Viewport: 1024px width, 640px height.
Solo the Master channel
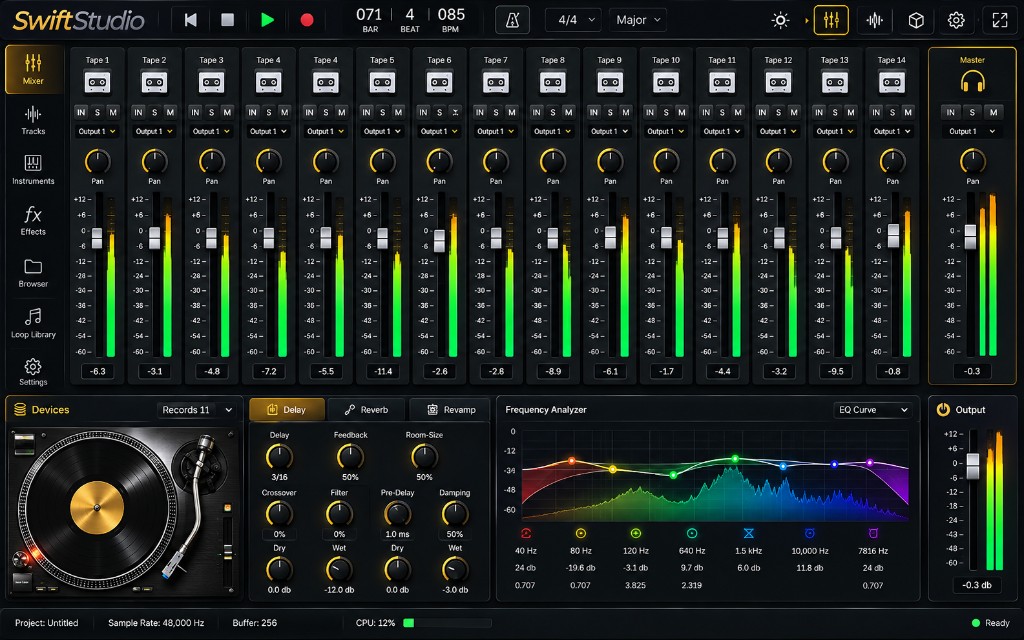tap(972, 112)
